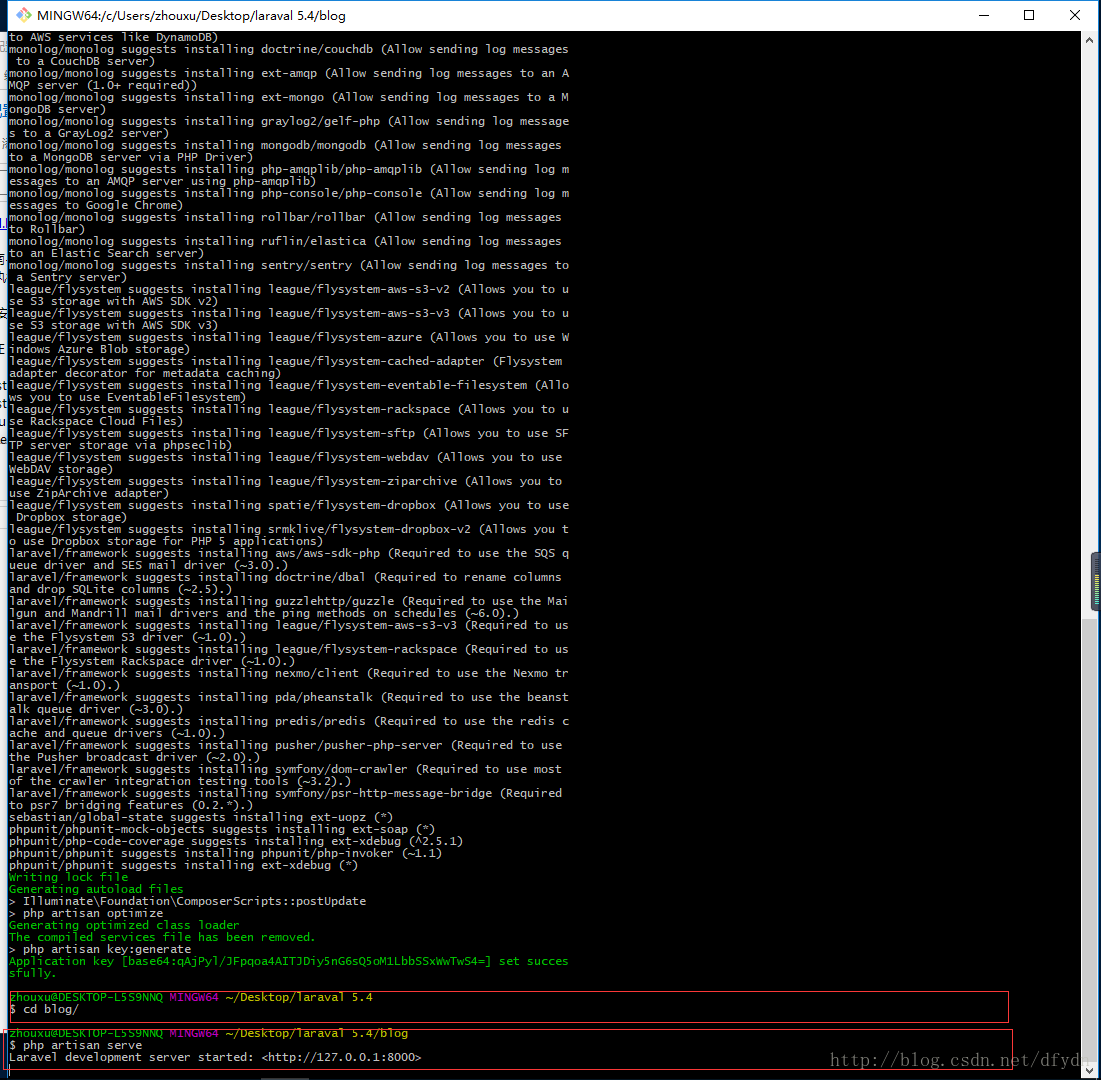Click 'phpunit/phpunit suggests installing ext-xdebug (*)' line
1101x1080 pixels.
[x=183, y=865]
